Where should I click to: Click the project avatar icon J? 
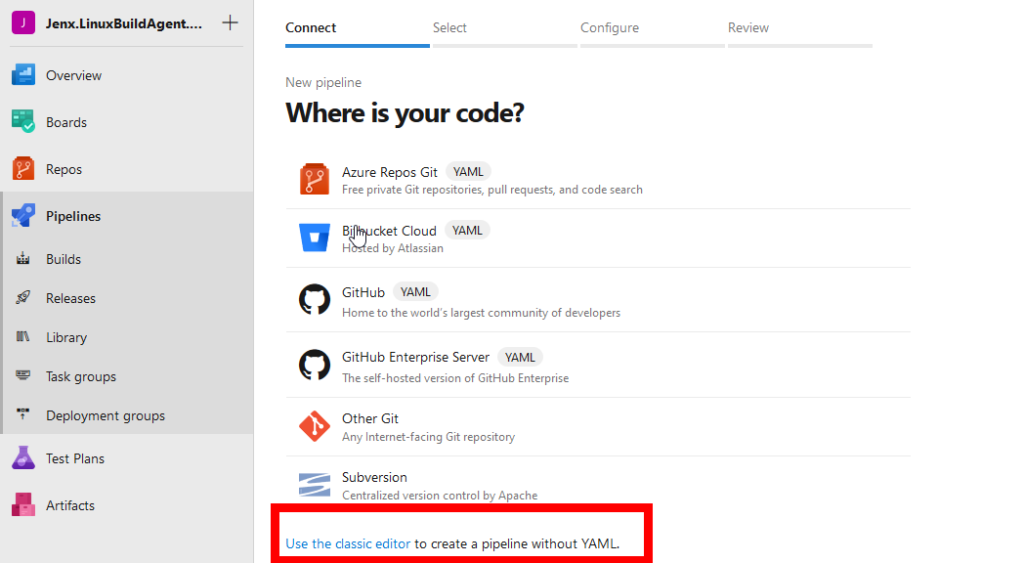[24, 23]
